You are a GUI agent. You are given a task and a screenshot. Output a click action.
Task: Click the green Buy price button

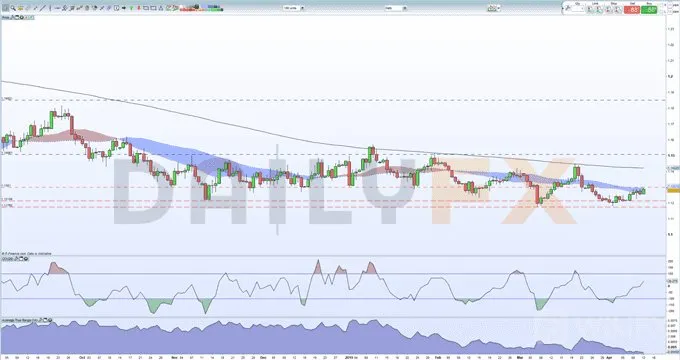pos(649,10)
